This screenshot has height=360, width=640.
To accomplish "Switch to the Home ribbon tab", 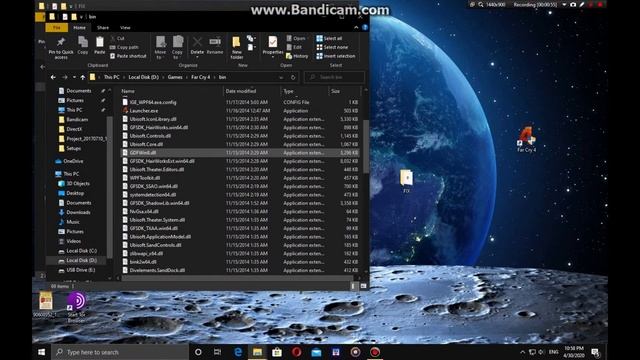I will 79,28.
